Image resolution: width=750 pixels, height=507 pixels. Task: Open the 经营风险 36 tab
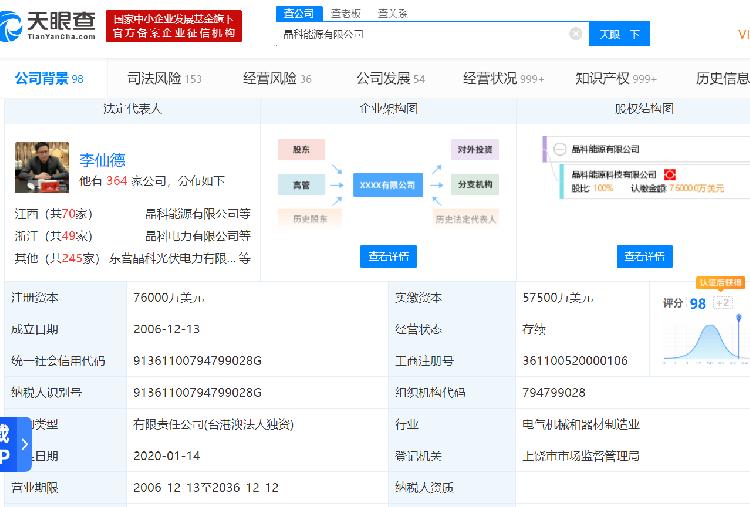277,78
